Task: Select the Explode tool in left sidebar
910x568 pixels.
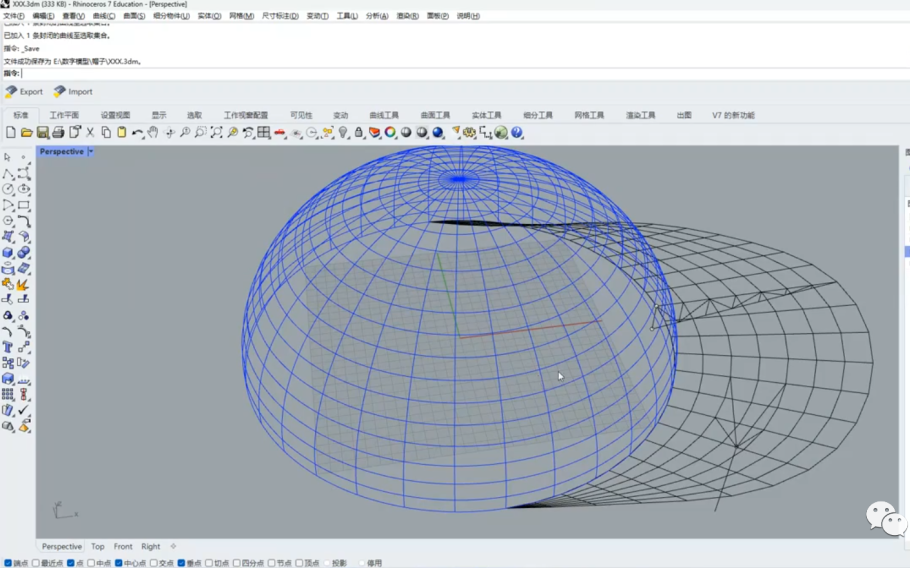Action: 23,285
